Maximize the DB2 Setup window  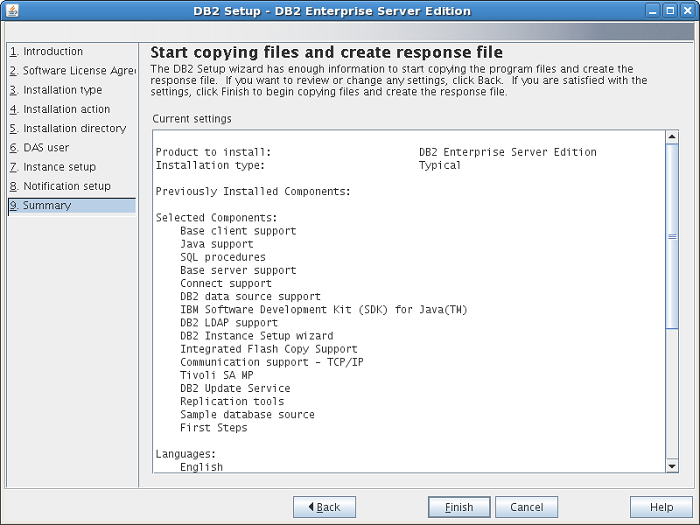(x=670, y=11)
